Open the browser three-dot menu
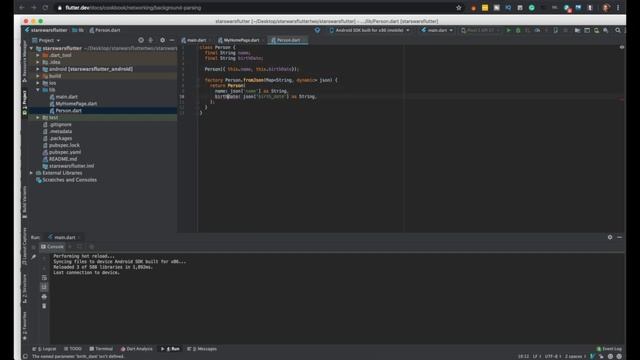This screenshot has width=640, height=360. point(618,8)
